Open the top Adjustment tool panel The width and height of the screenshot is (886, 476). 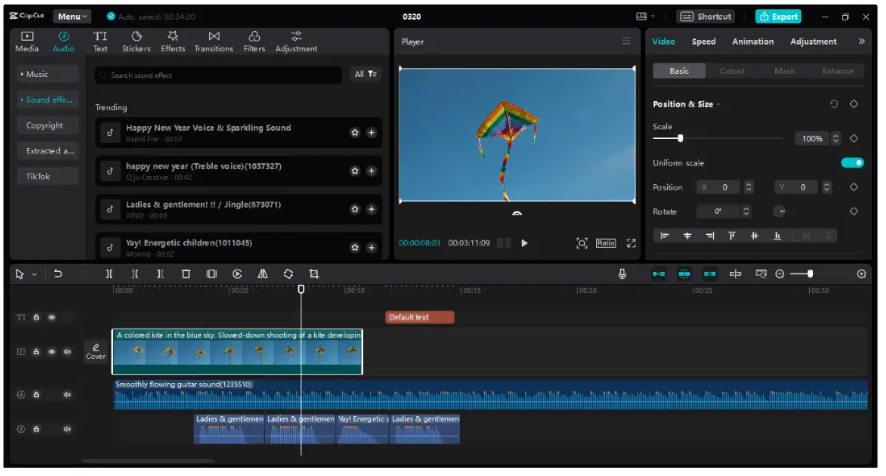pyautogui.click(x=296, y=42)
